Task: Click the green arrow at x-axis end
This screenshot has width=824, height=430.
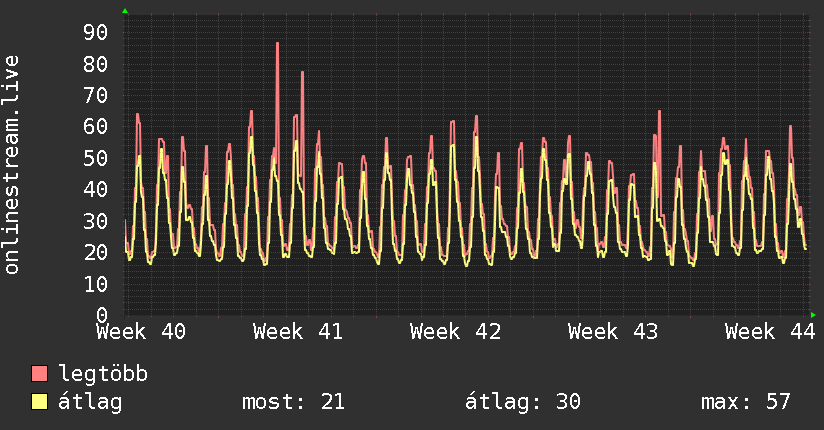Action: [x=813, y=315]
